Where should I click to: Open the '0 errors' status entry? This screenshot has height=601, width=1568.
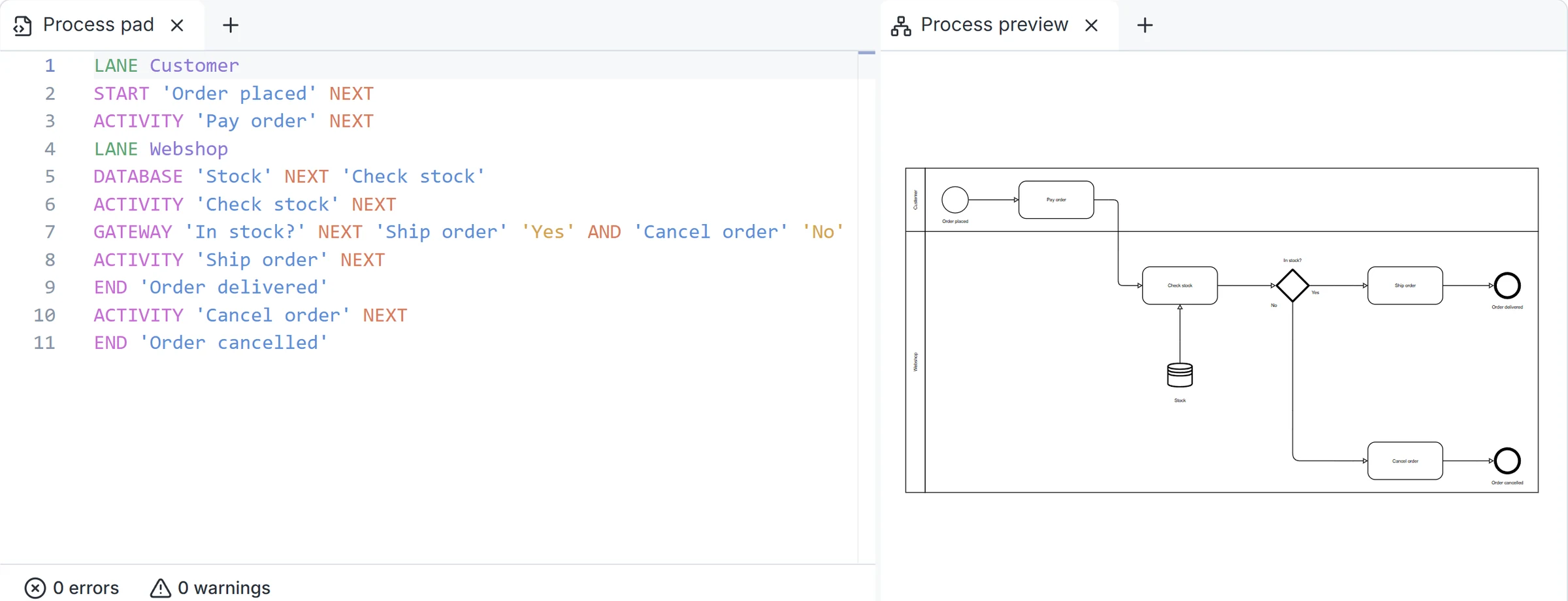tap(72, 588)
